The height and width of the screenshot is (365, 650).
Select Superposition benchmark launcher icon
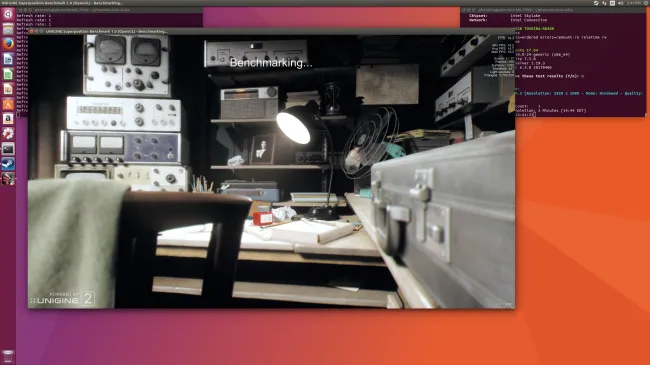pos(8,178)
